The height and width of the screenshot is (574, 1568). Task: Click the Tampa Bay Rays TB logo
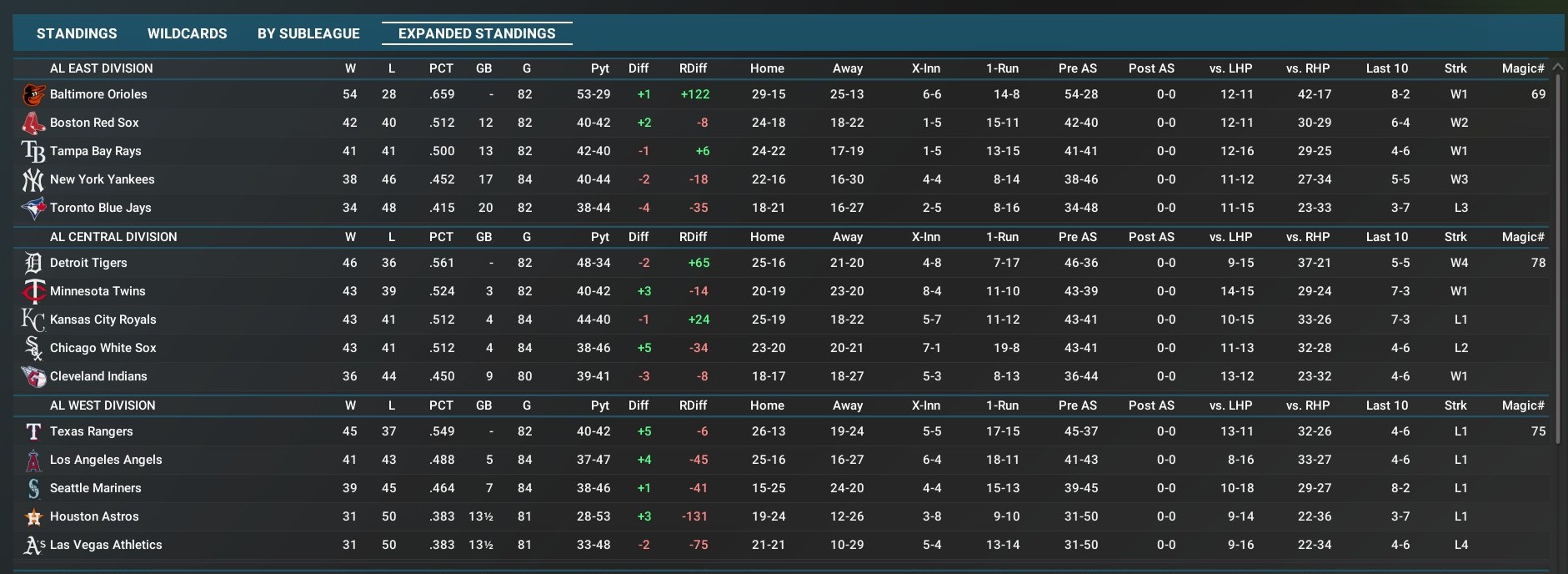pyautogui.click(x=33, y=151)
